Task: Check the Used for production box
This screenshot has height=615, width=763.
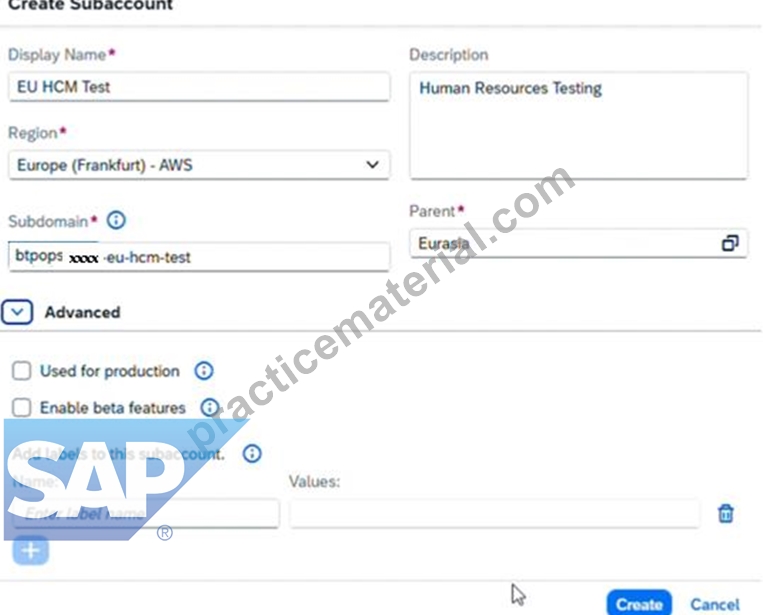Action: coord(22,371)
